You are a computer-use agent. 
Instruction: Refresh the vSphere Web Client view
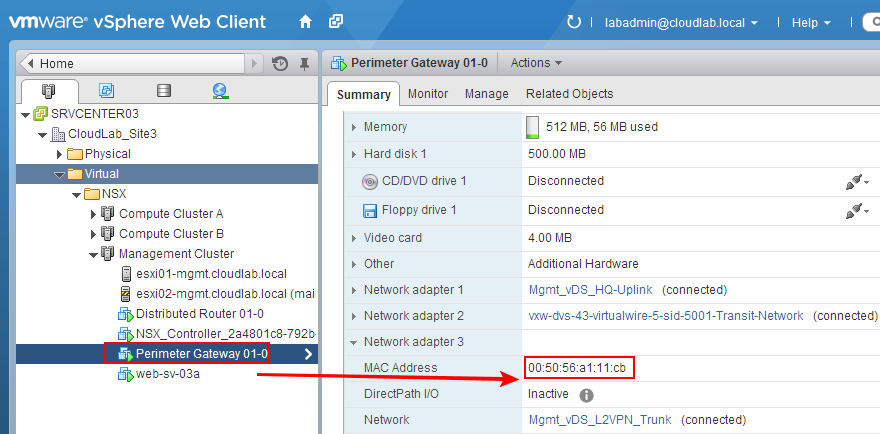tap(574, 22)
